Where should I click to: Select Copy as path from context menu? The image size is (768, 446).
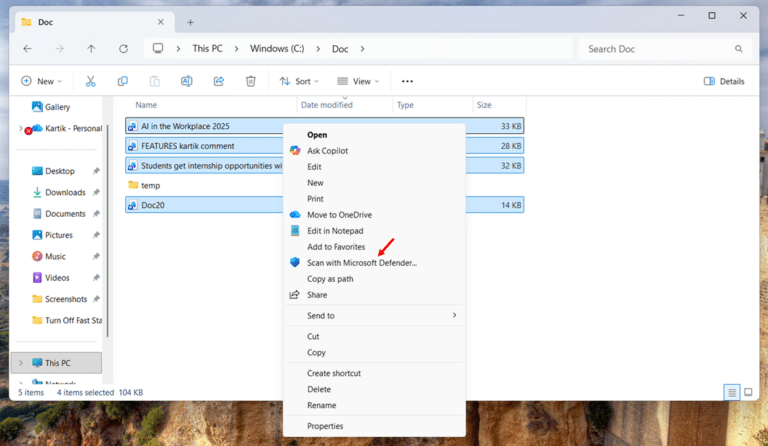(330, 279)
